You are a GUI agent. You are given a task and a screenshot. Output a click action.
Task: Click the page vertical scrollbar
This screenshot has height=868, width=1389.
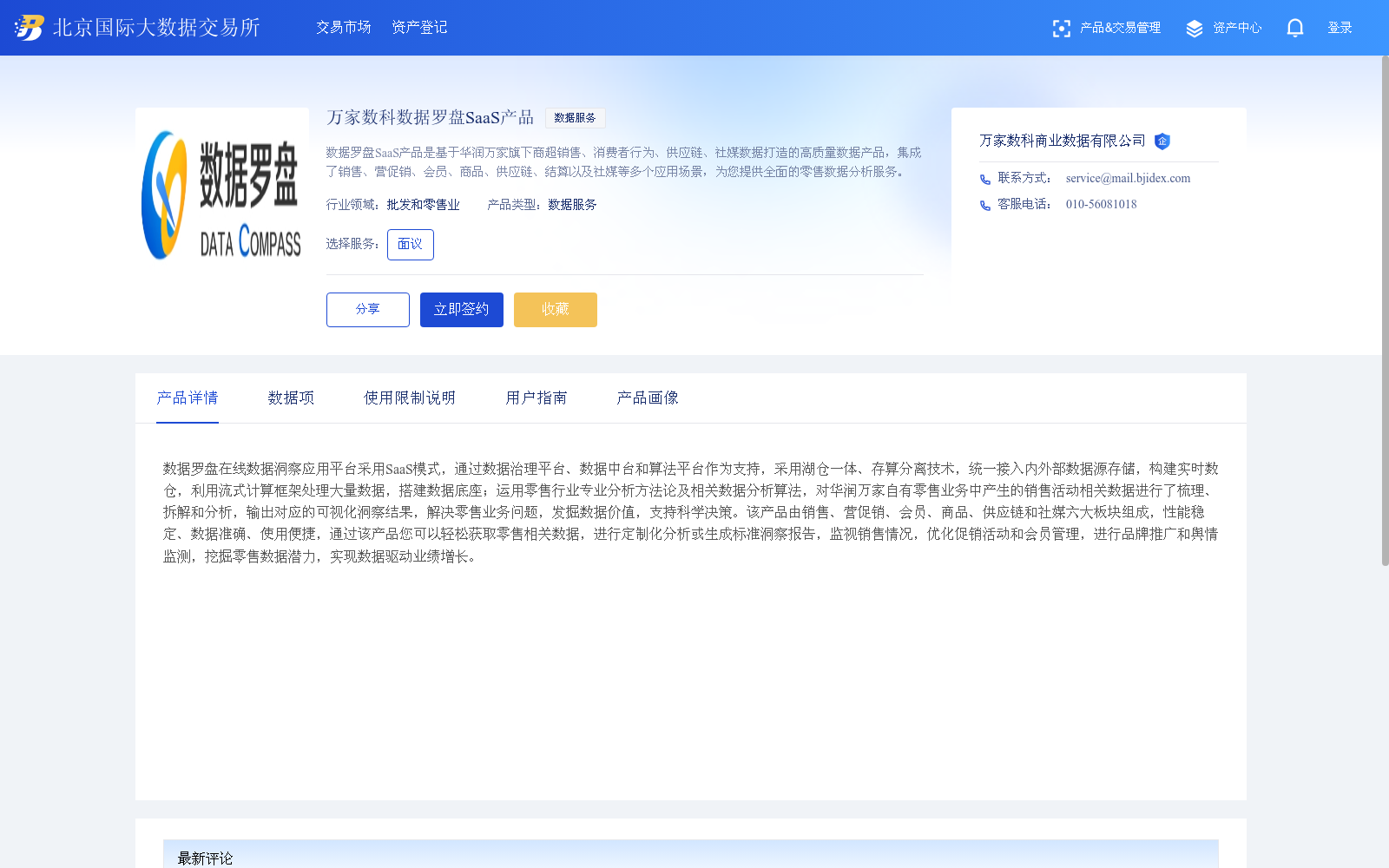coord(1385,311)
